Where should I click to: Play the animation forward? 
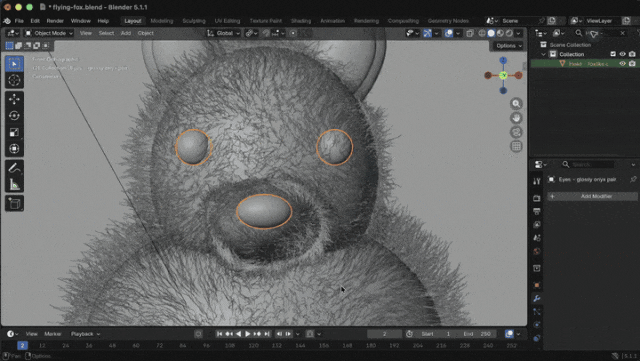[248, 334]
